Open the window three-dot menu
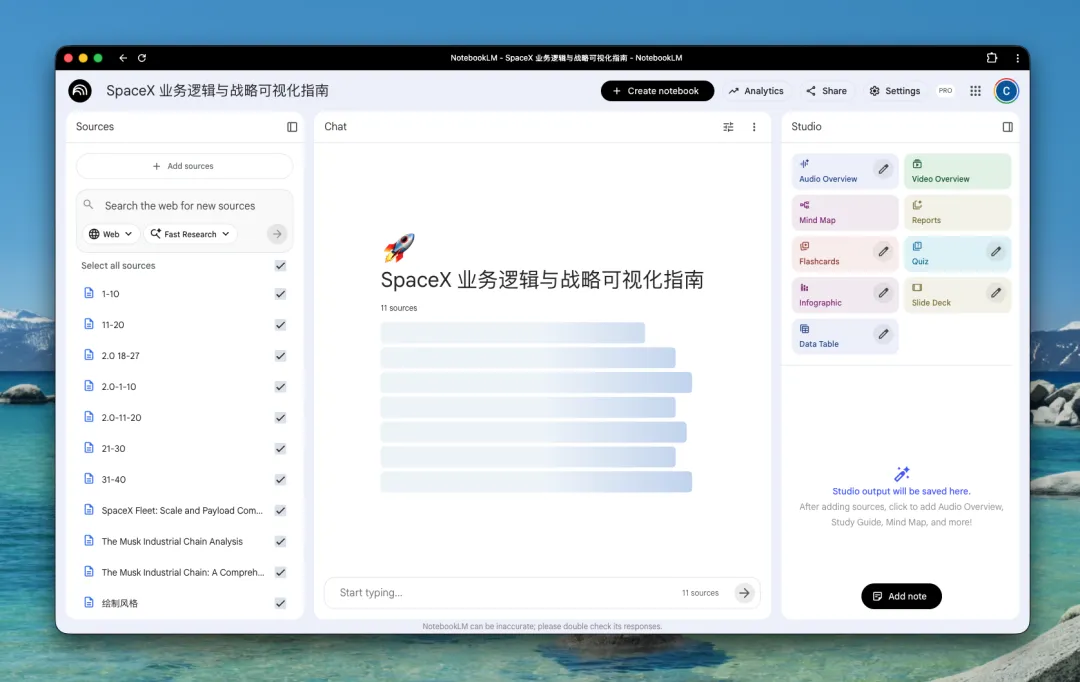This screenshot has height=682, width=1080. point(1017,58)
